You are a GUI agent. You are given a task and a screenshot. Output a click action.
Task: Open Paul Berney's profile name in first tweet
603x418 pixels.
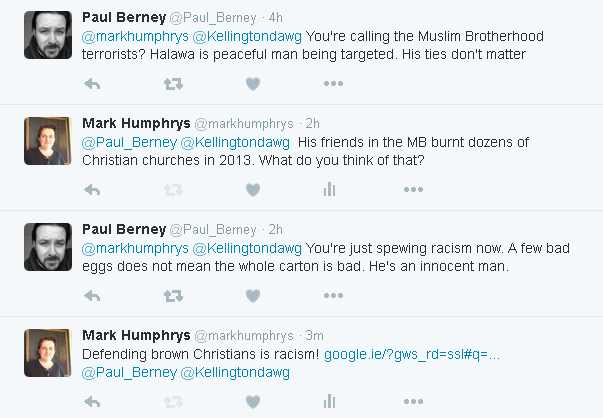[124, 17]
